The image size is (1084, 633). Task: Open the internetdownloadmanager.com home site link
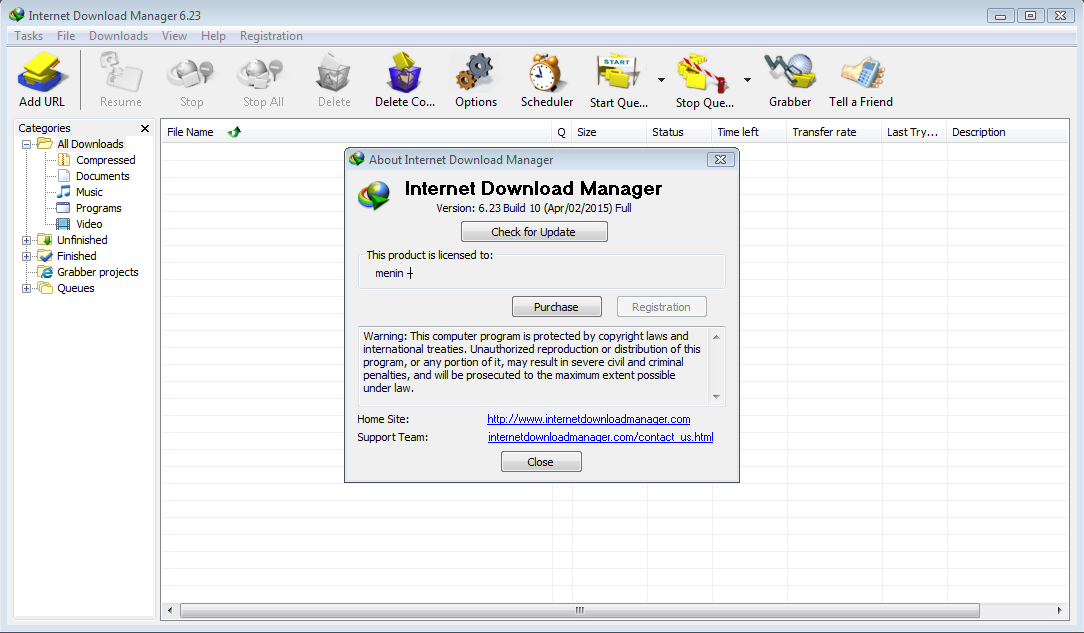(588, 419)
